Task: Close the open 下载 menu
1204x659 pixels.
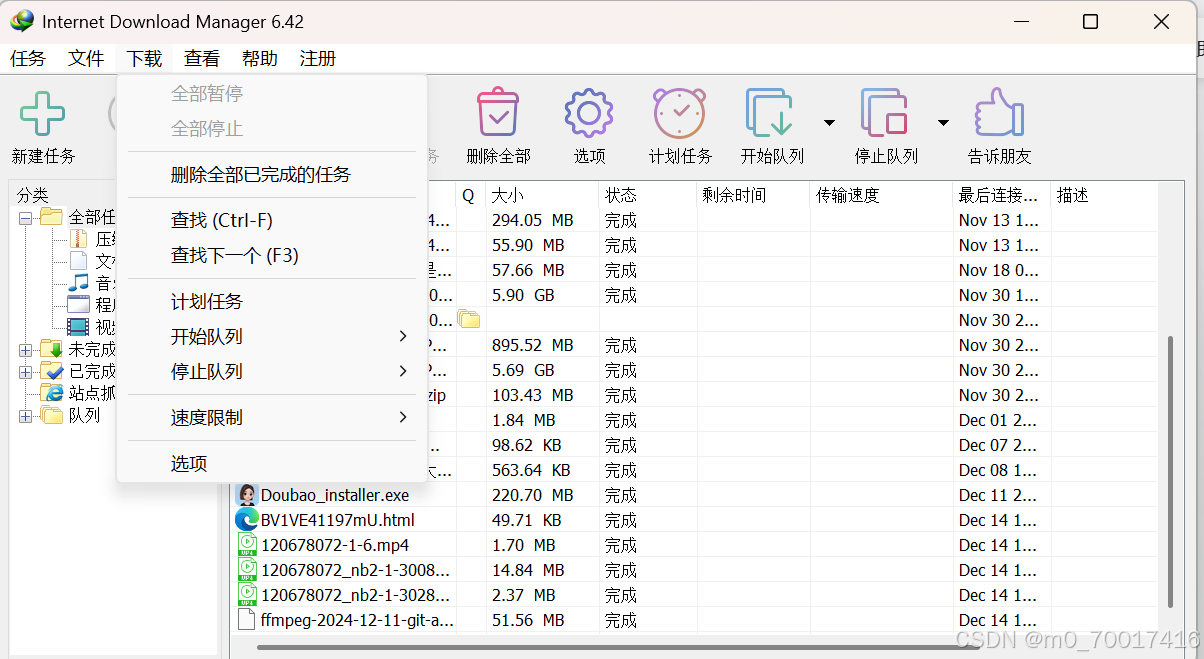Action: click(x=144, y=59)
